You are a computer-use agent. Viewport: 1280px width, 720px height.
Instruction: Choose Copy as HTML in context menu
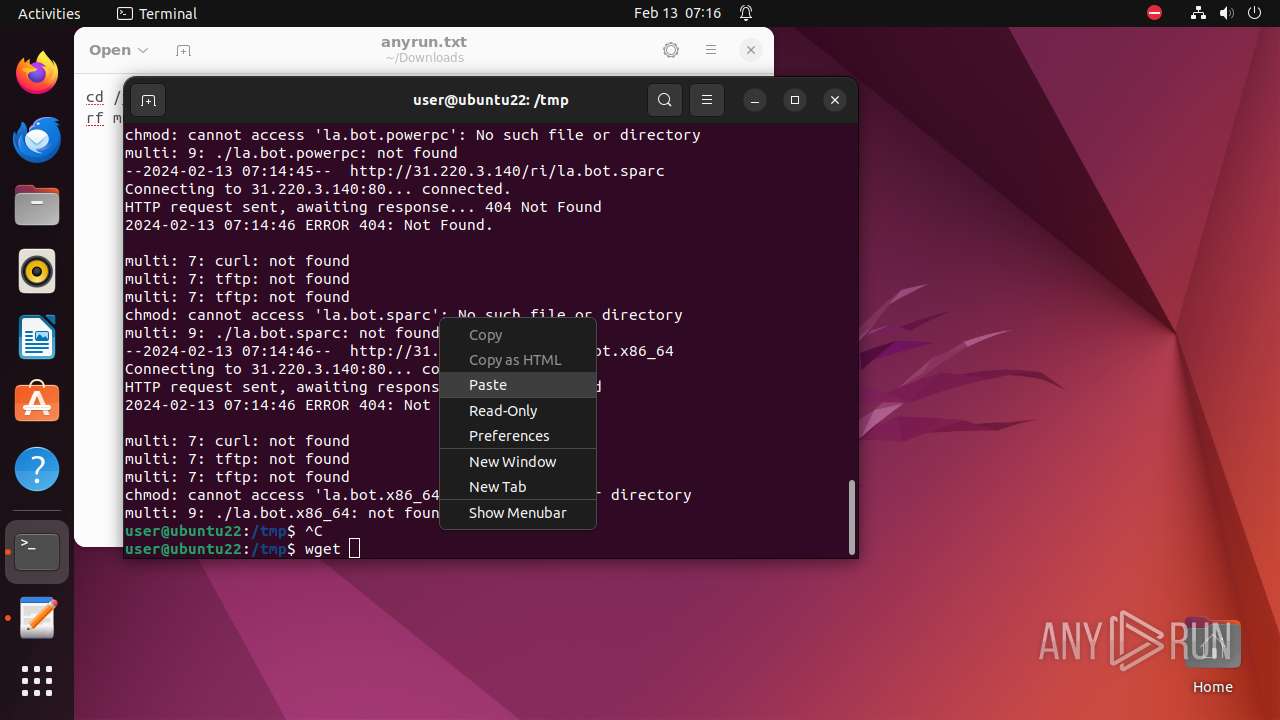518,360
